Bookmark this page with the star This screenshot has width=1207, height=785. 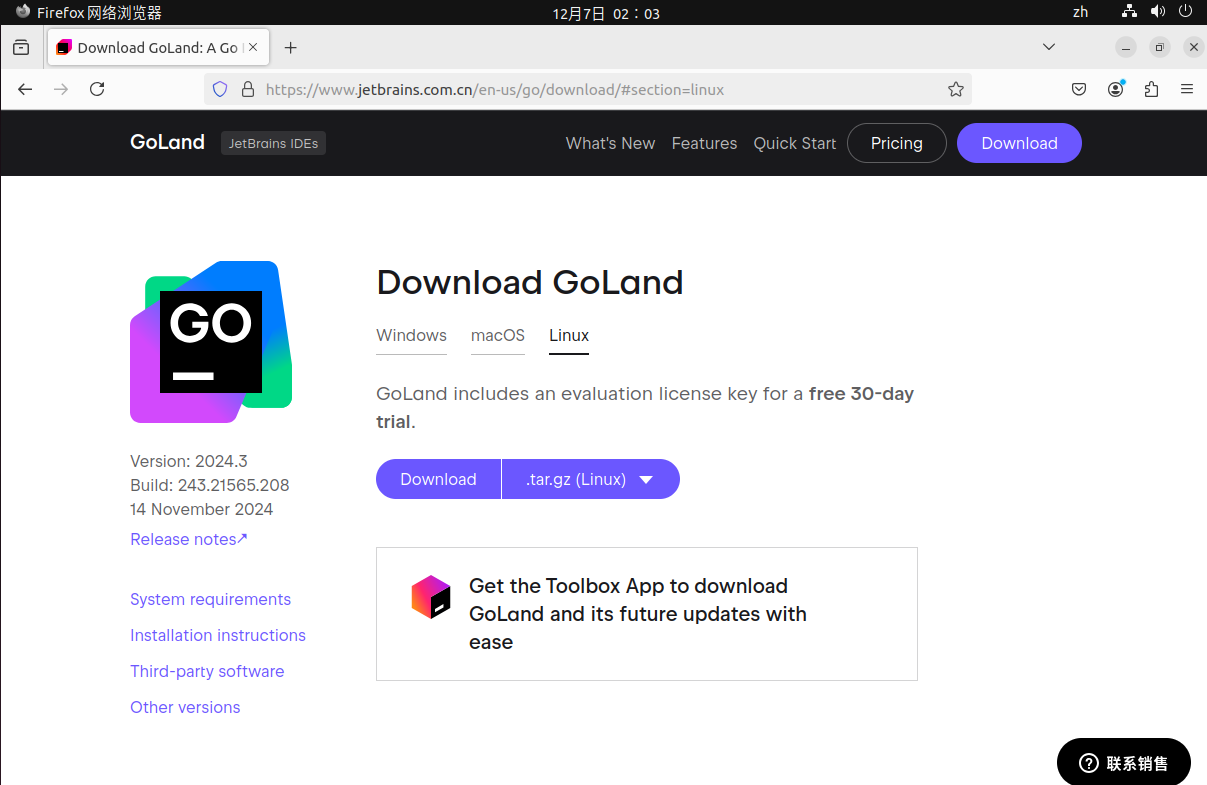[956, 89]
